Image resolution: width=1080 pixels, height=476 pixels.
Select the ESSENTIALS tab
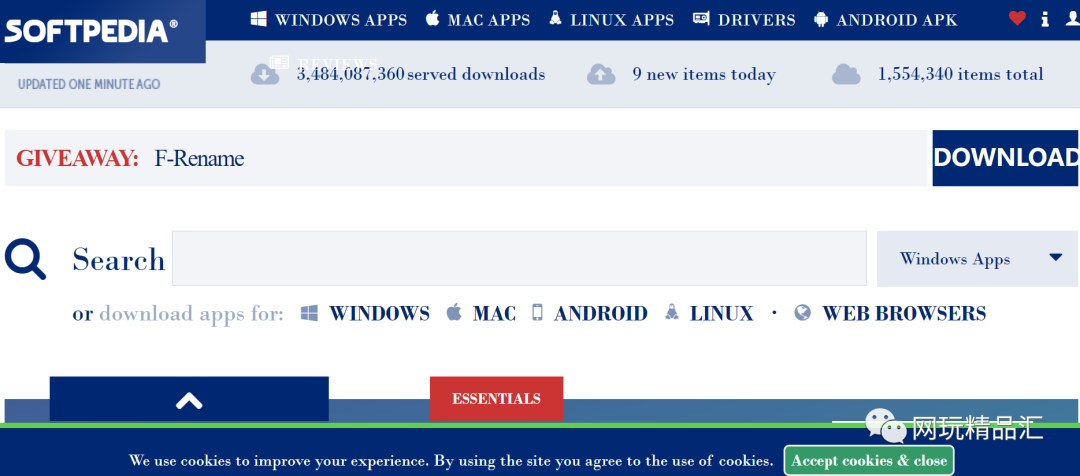pyautogui.click(x=497, y=399)
